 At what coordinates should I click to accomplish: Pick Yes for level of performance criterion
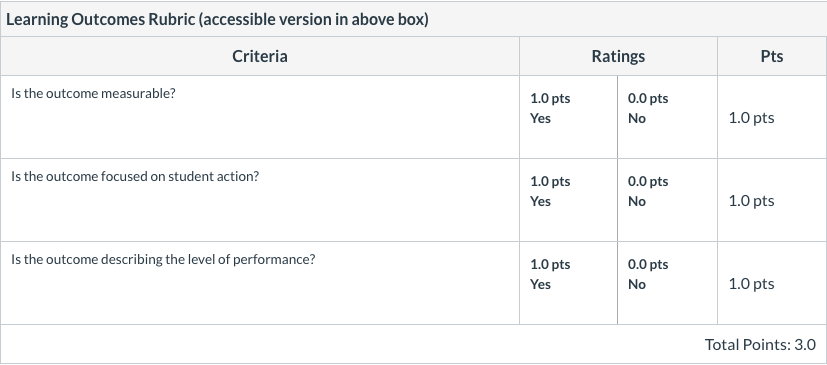[568, 283]
